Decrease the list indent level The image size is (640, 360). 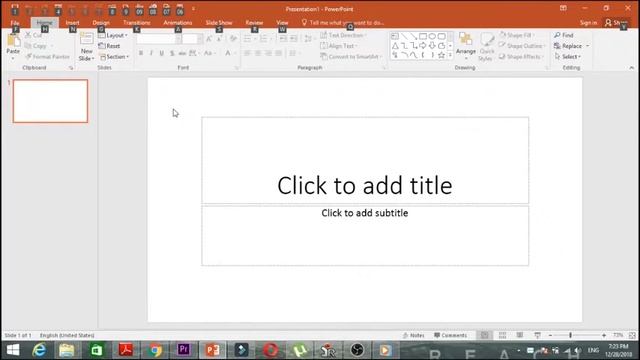coord(283,39)
